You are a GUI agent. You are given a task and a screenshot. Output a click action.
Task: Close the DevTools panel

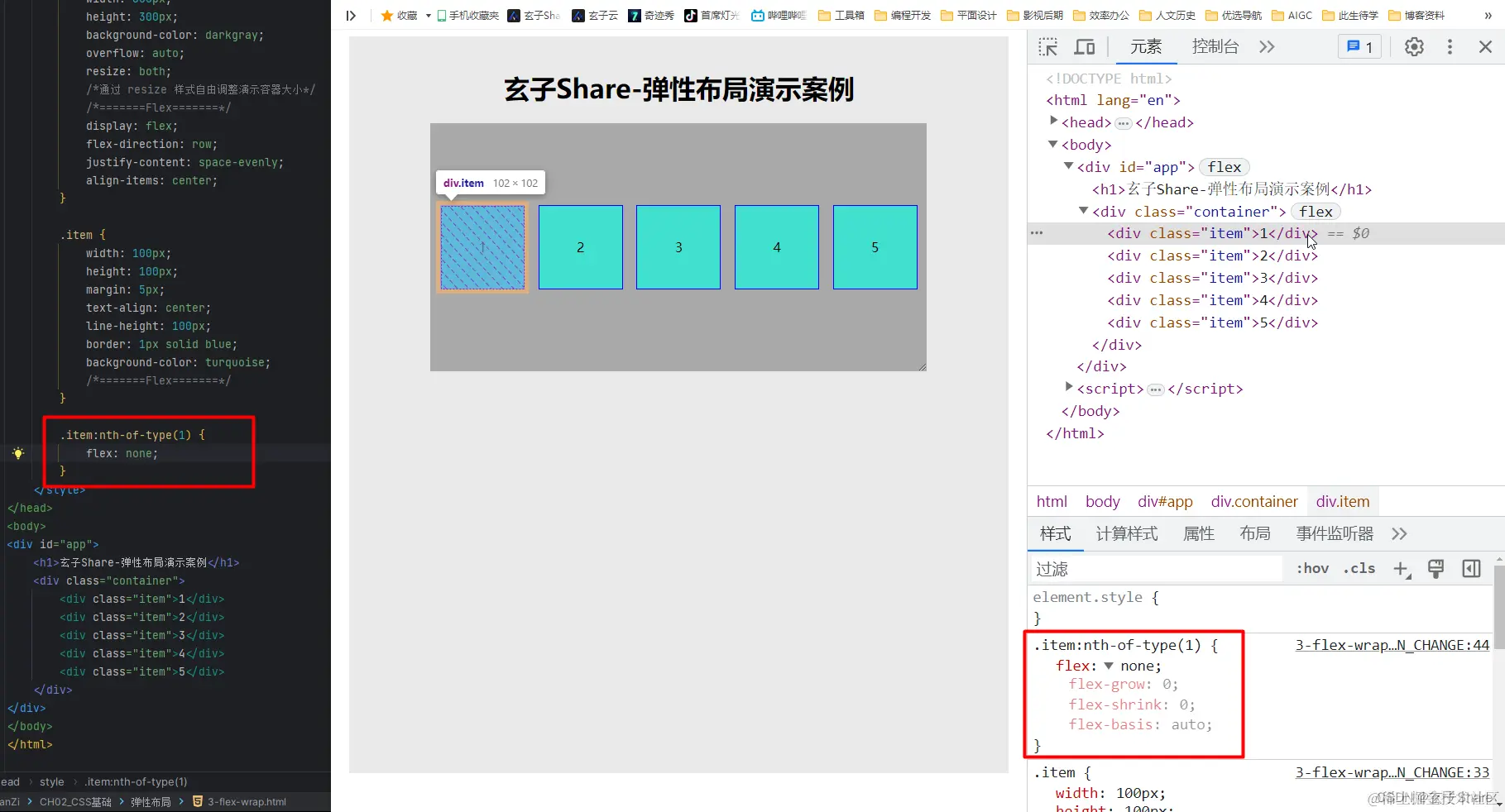[x=1485, y=47]
